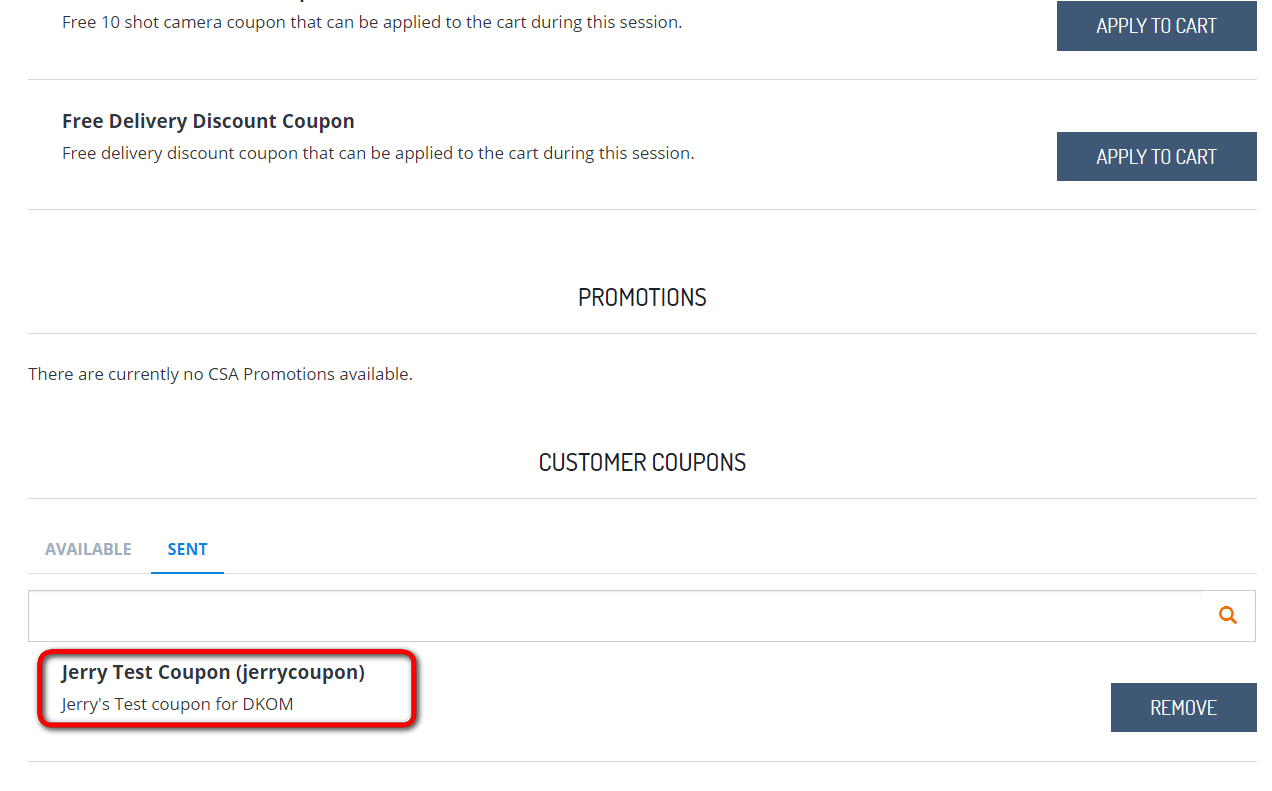Click the Jerry Test Coupon (jerrycoupon) title
Screen dimensions: 1272x791
[213, 672]
